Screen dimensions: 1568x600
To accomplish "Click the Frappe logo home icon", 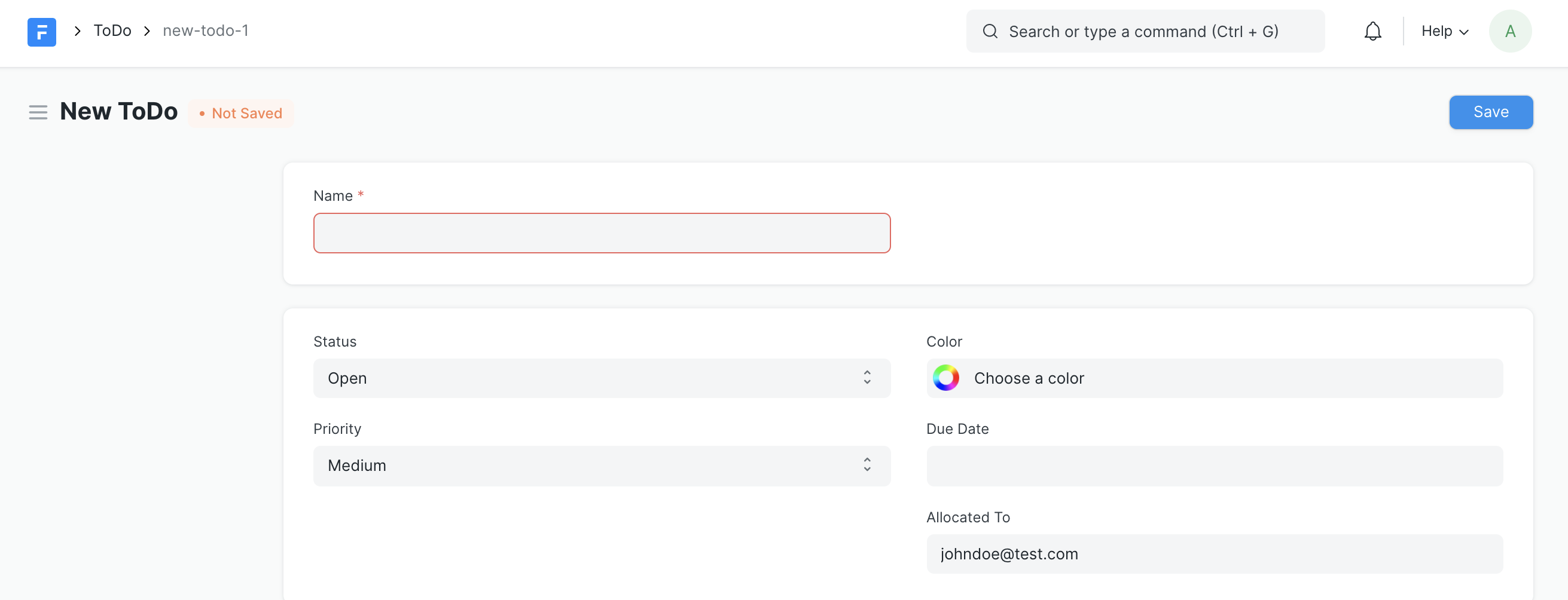I will pos(41,32).
